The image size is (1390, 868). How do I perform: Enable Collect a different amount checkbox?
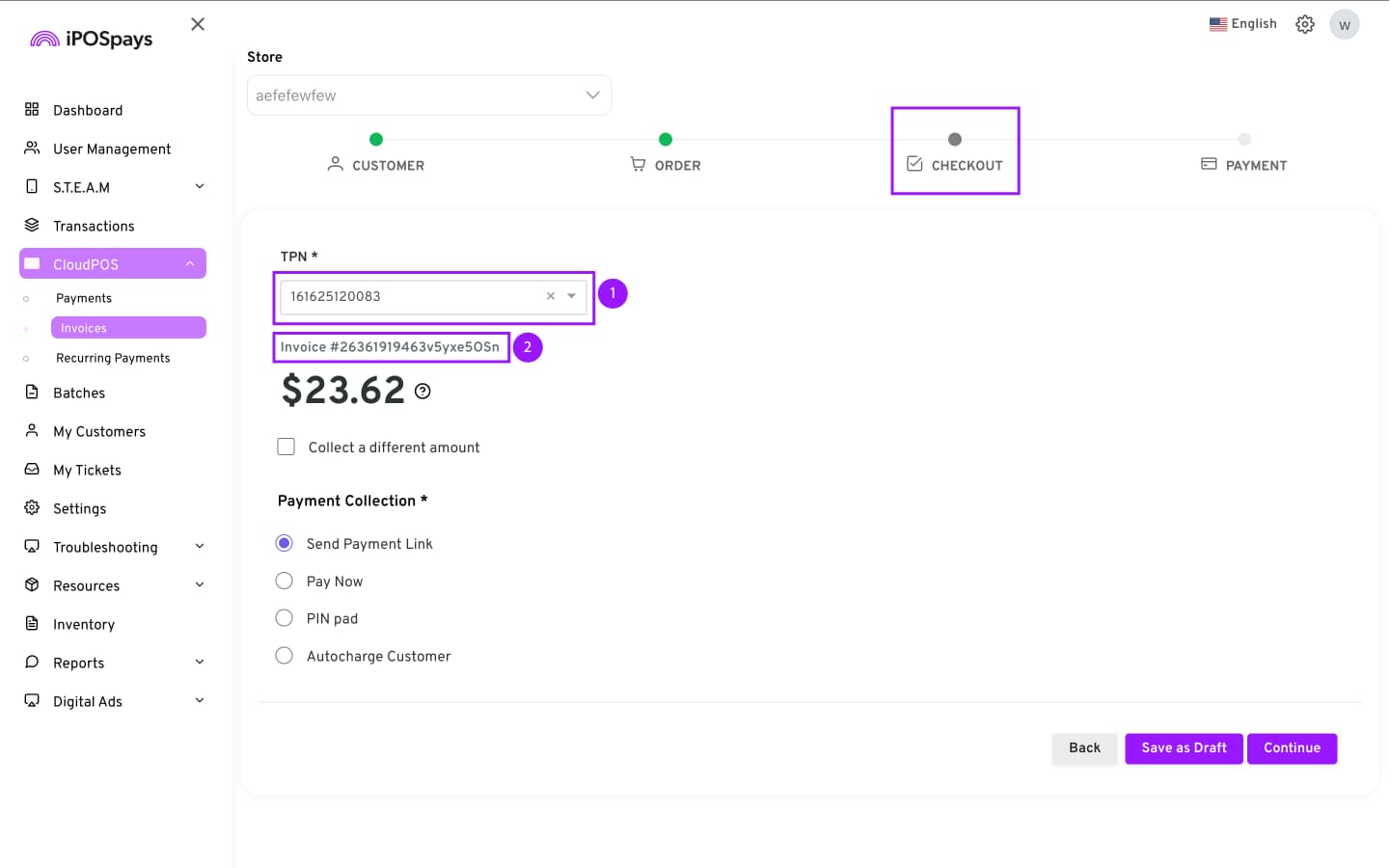(x=286, y=447)
